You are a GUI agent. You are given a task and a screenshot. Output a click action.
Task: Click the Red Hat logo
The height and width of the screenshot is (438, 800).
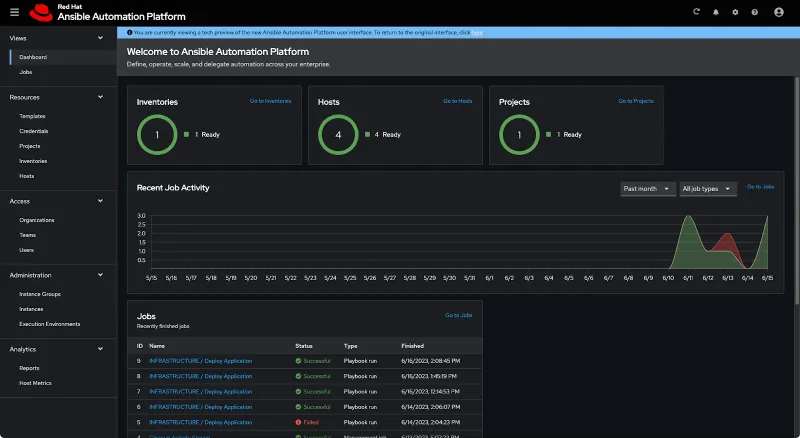click(40, 12)
